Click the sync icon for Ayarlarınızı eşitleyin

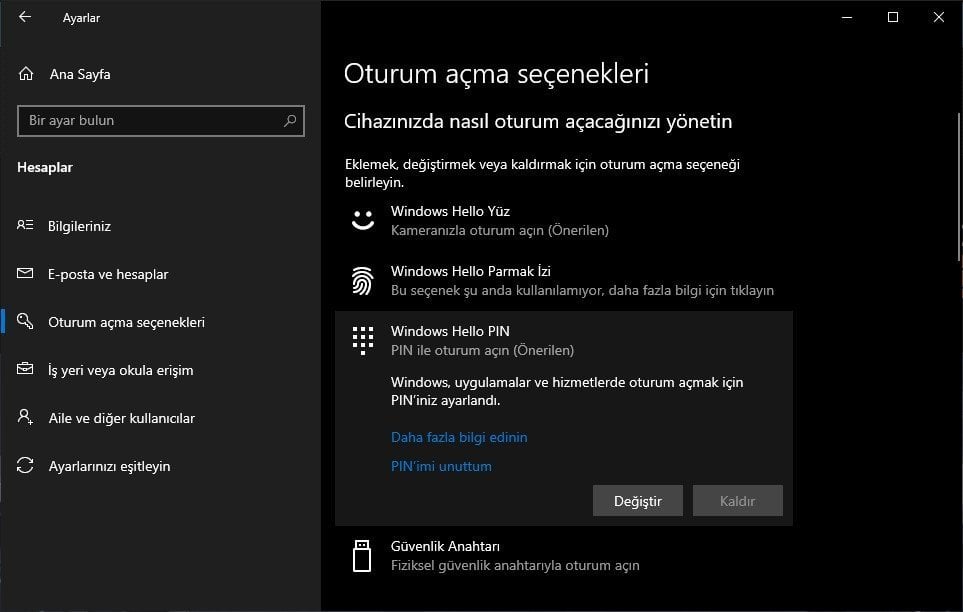tap(25, 465)
